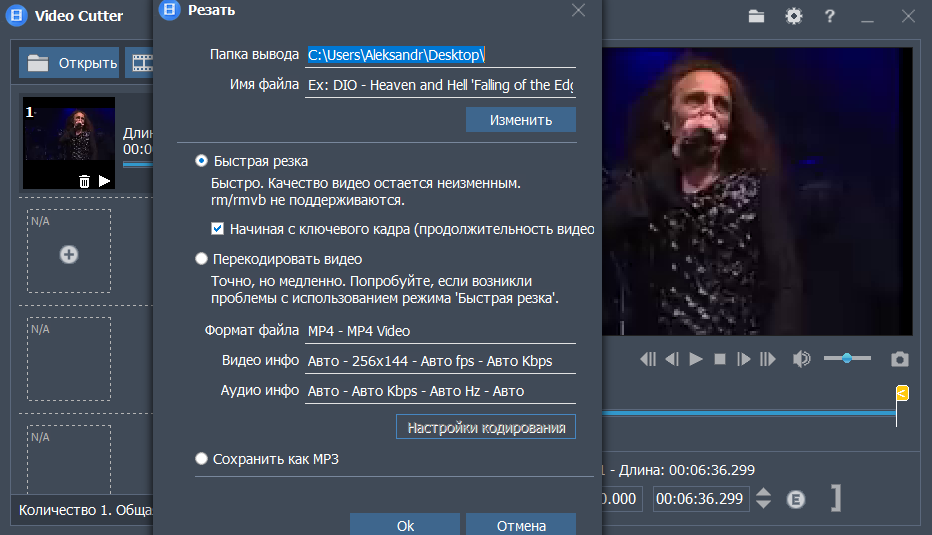Open Видео инфо settings field
This screenshot has width=932, height=535.
(440, 361)
